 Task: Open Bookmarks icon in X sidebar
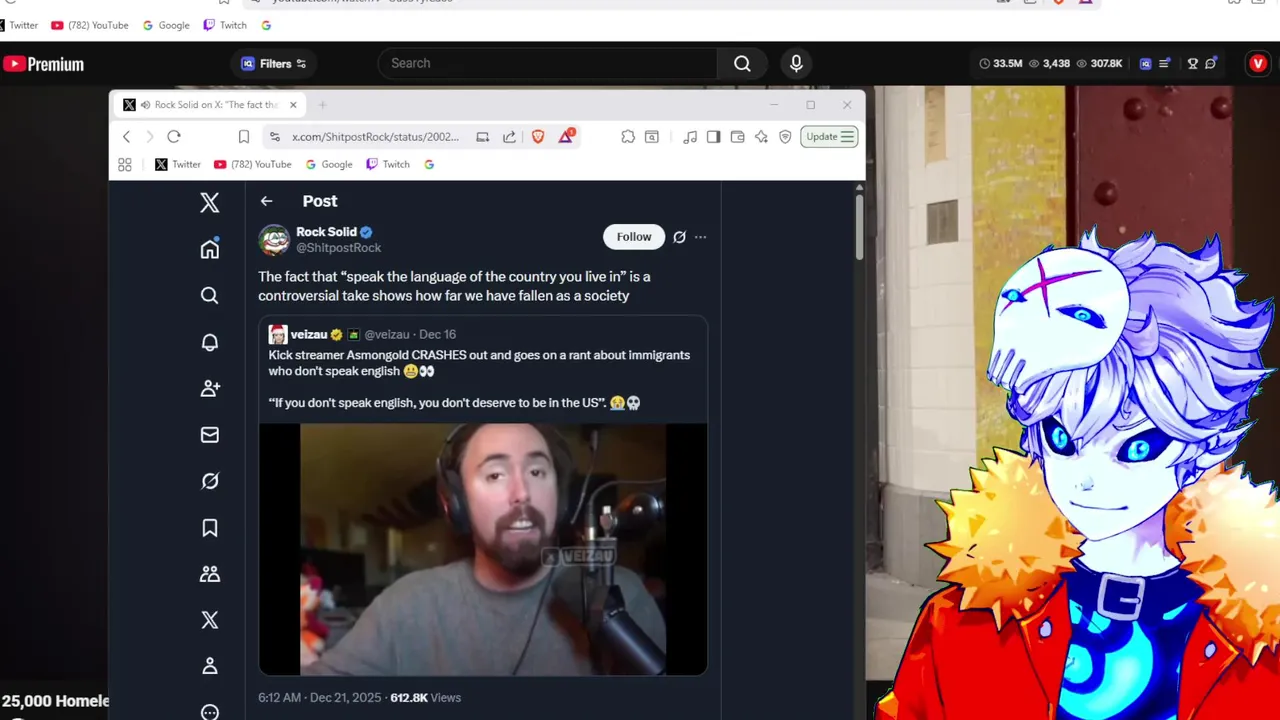tap(209, 527)
